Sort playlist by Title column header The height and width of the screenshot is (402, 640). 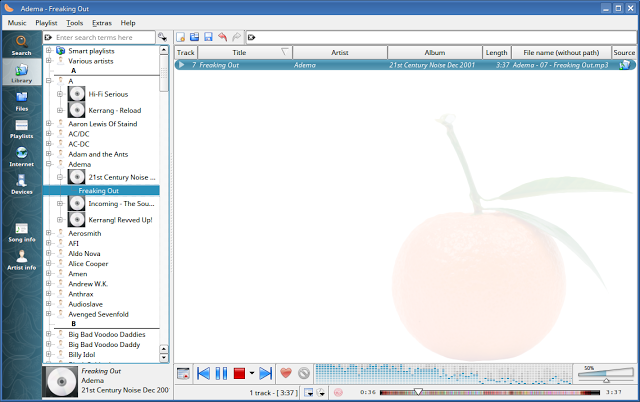(244, 53)
